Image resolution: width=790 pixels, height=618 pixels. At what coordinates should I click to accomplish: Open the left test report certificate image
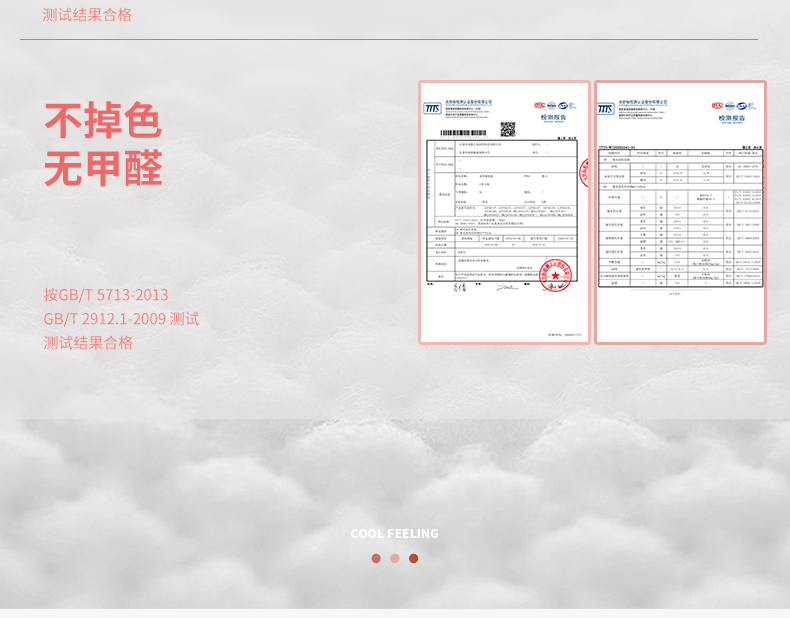tap(504, 213)
